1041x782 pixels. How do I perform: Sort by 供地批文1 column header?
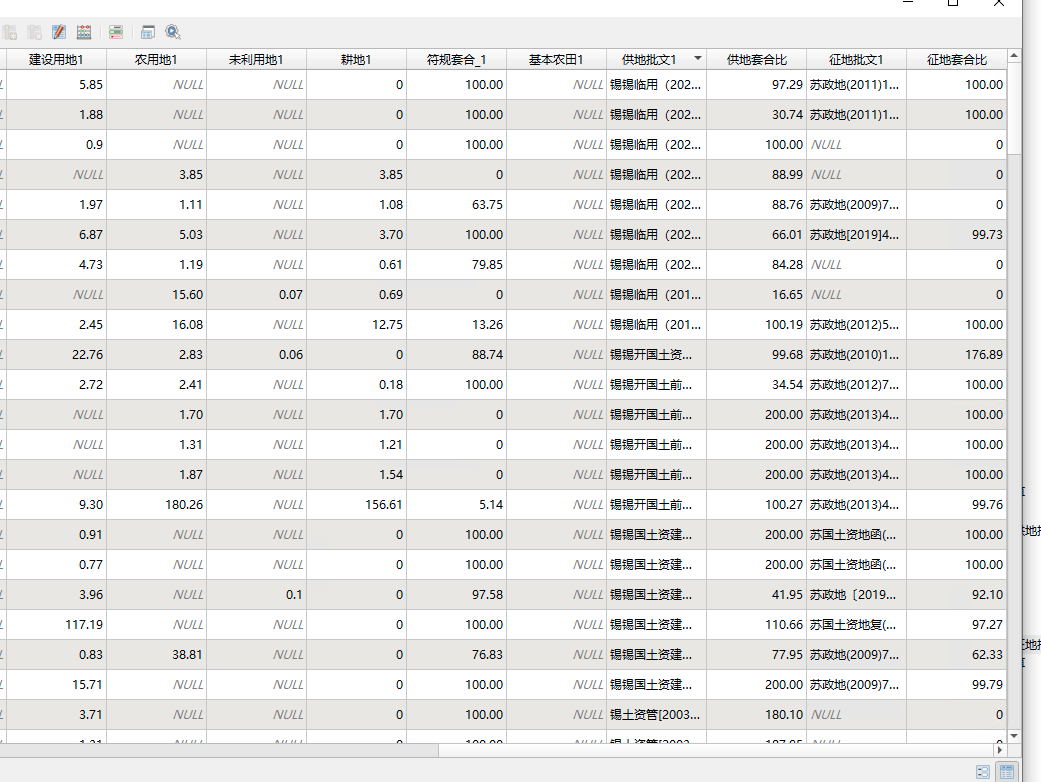[648, 60]
